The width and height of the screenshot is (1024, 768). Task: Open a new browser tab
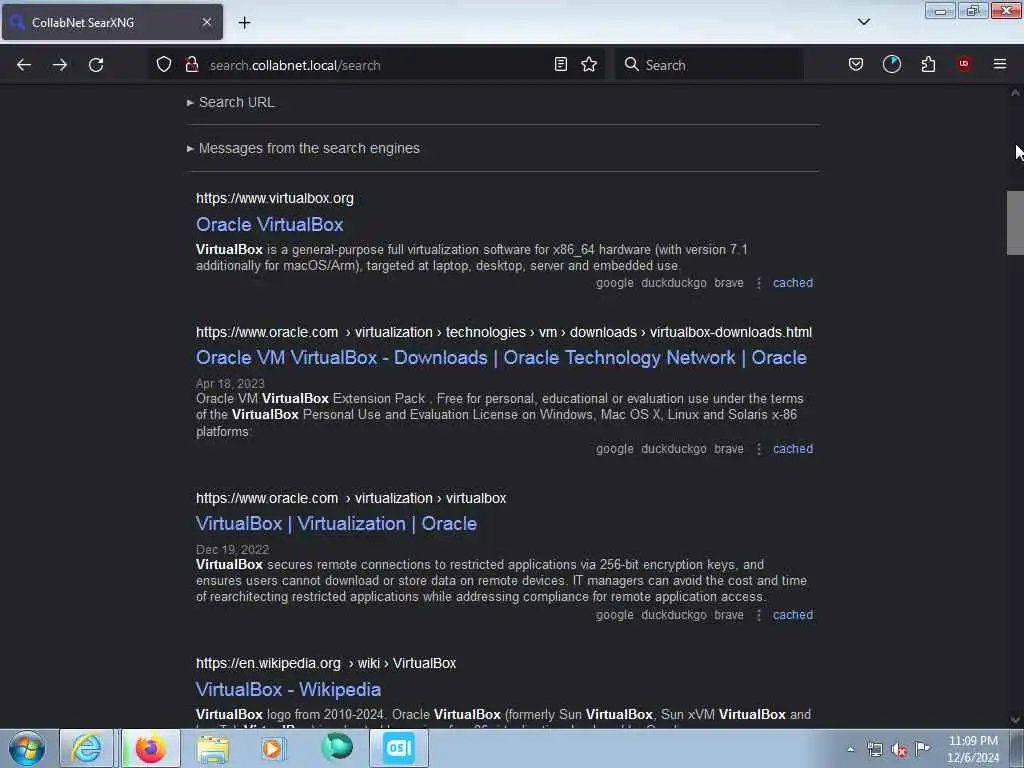pyautogui.click(x=244, y=23)
